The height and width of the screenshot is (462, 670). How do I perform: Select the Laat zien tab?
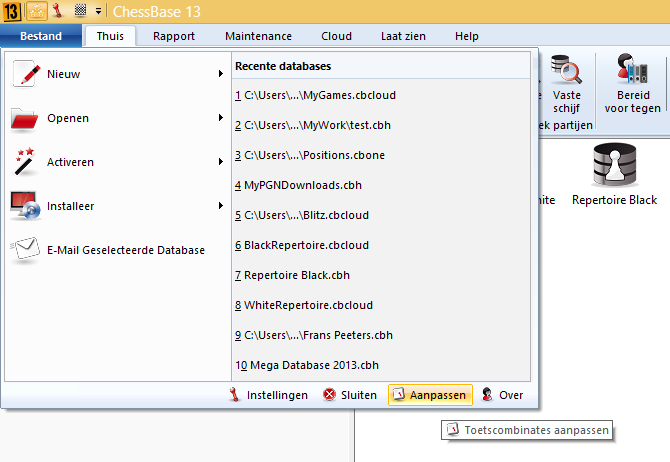tap(403, 36)
